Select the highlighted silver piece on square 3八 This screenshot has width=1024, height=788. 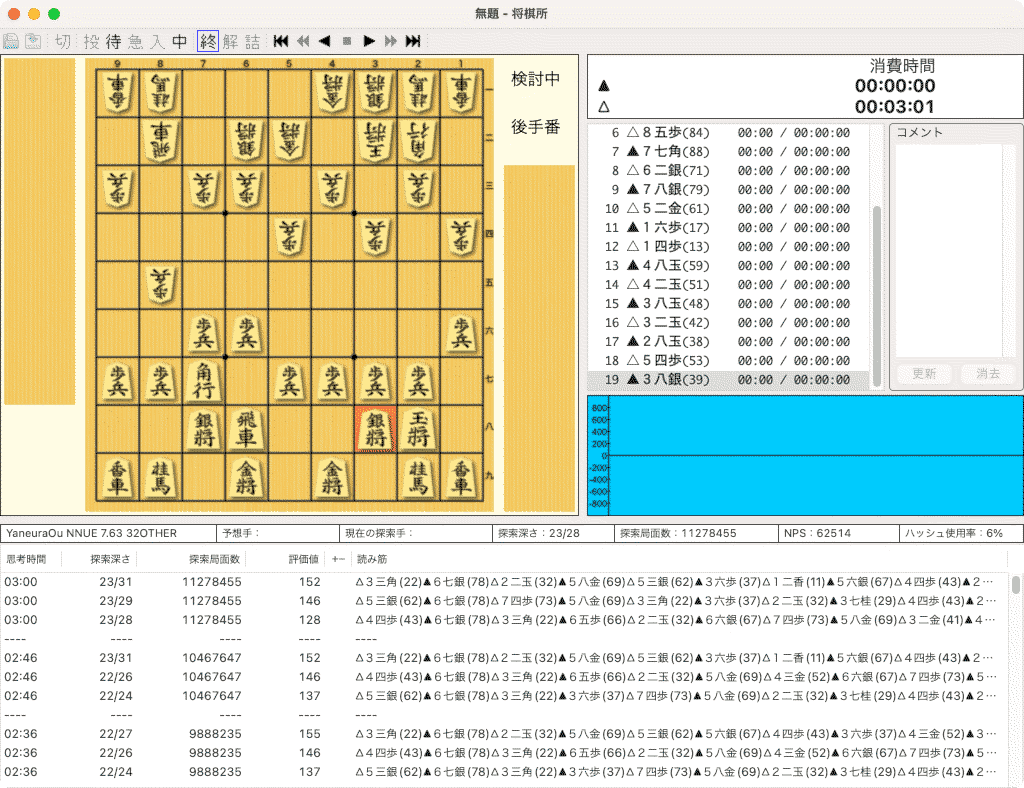tap(376, 429)
